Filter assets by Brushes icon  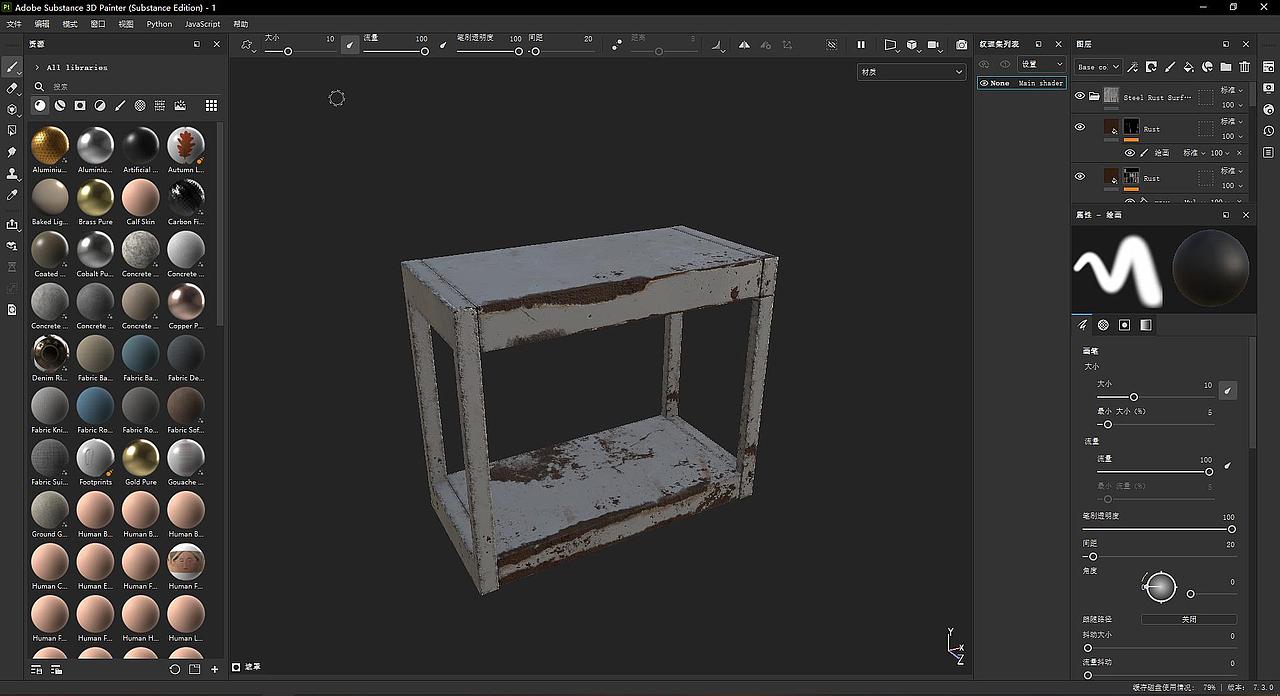(120, 105)
